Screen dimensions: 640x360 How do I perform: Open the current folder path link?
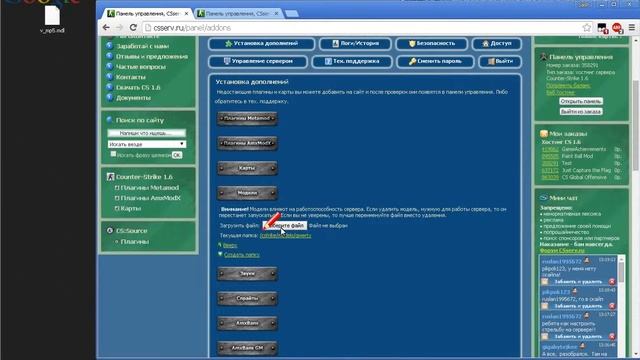click(x=285, y=236)
